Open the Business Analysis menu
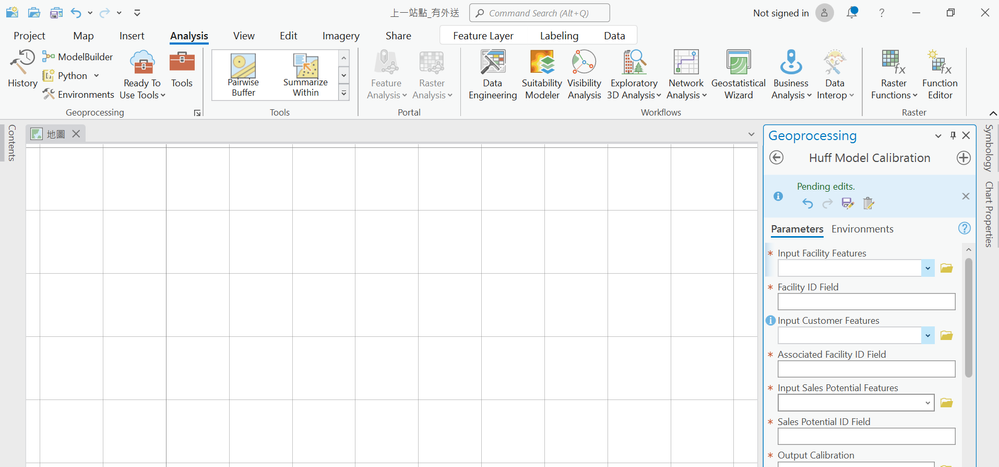The height and width of the screenshot is (467, 999). coord(791,75)
